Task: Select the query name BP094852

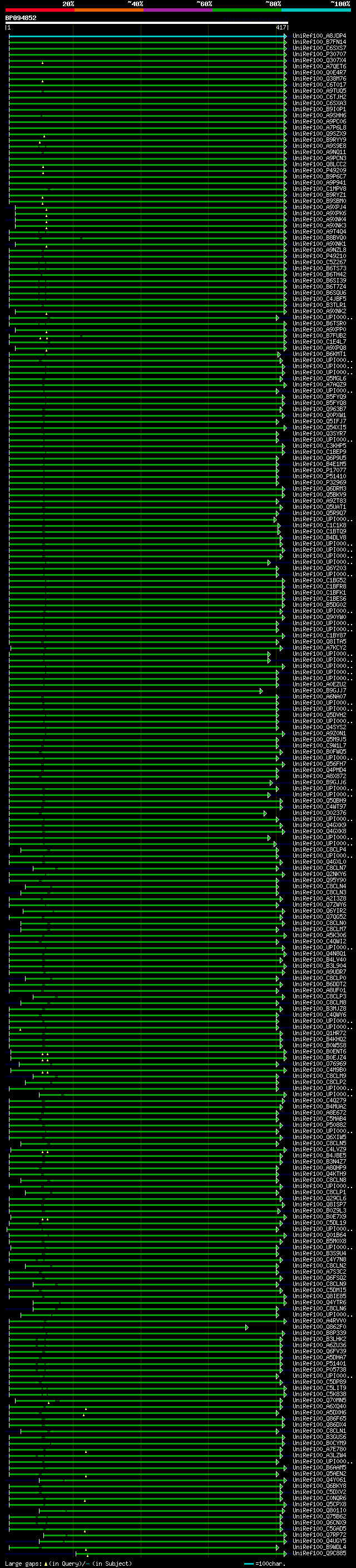Action: pos(21,18)
